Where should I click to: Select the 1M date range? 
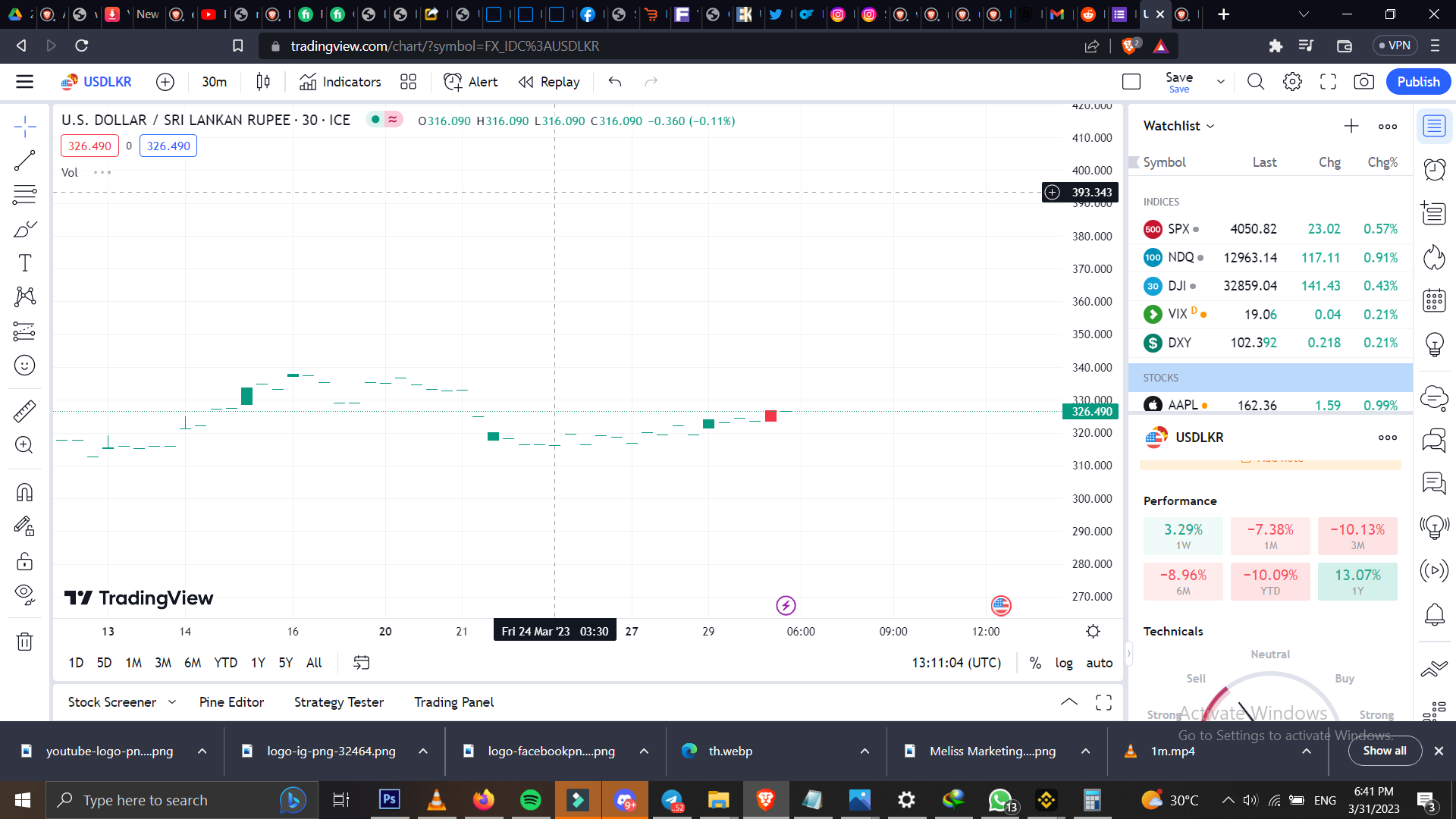pos(133,663)
